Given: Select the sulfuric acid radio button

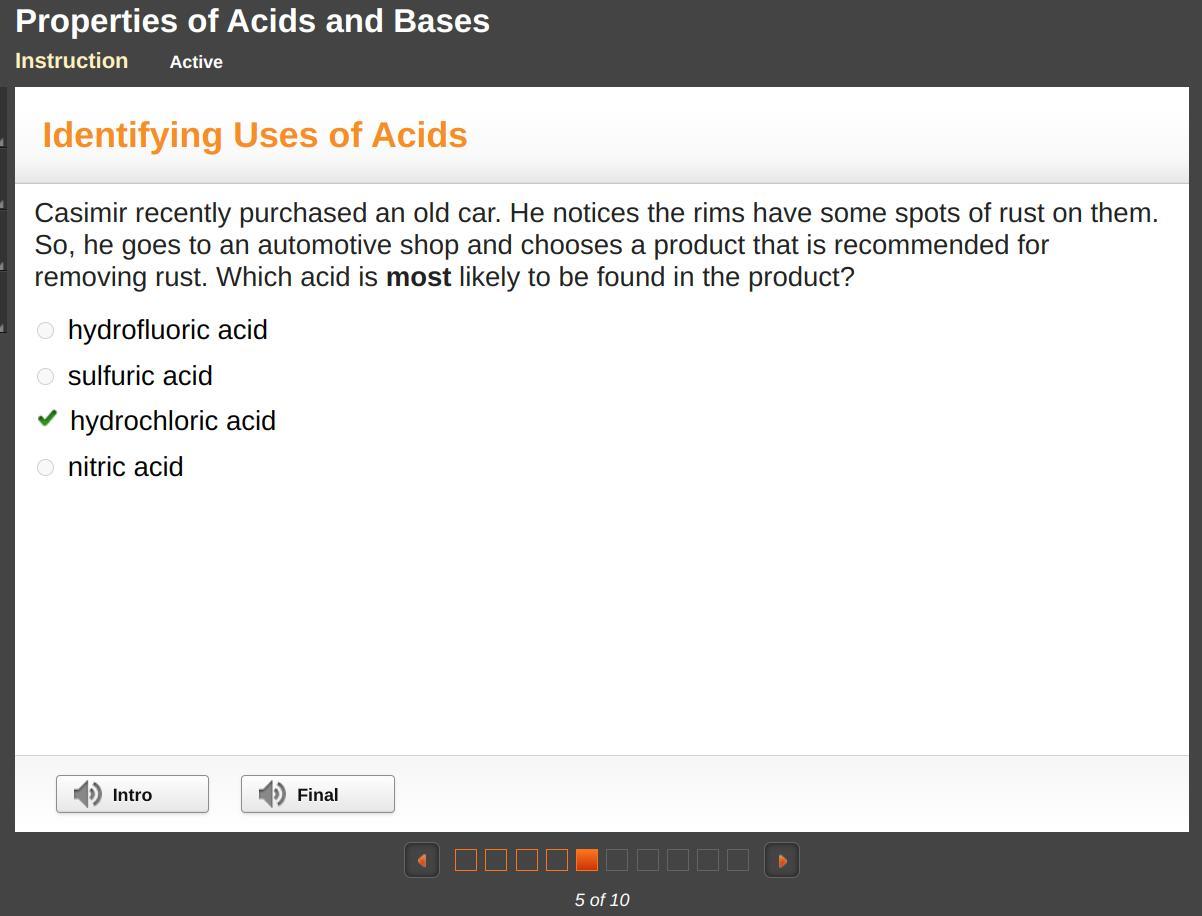Looking at the screenshot, I should [x=45, y=376].
